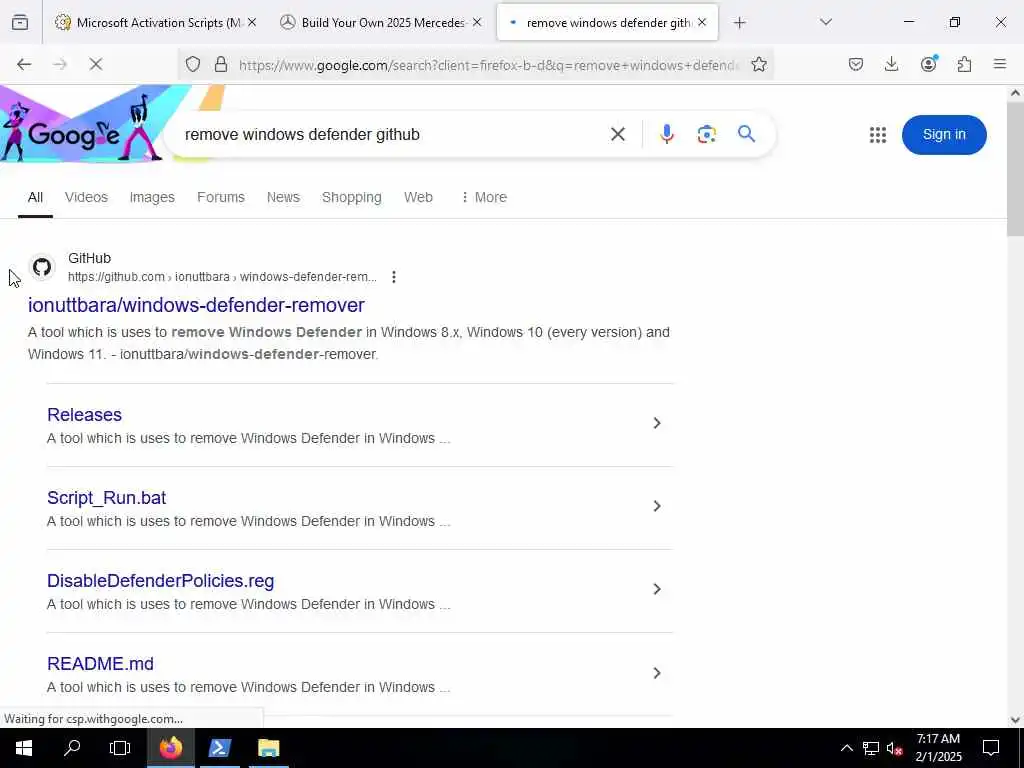The height and width of the screenshot is (768, 1024).
Task: Open the README.md sitelink
Action: 101,664
